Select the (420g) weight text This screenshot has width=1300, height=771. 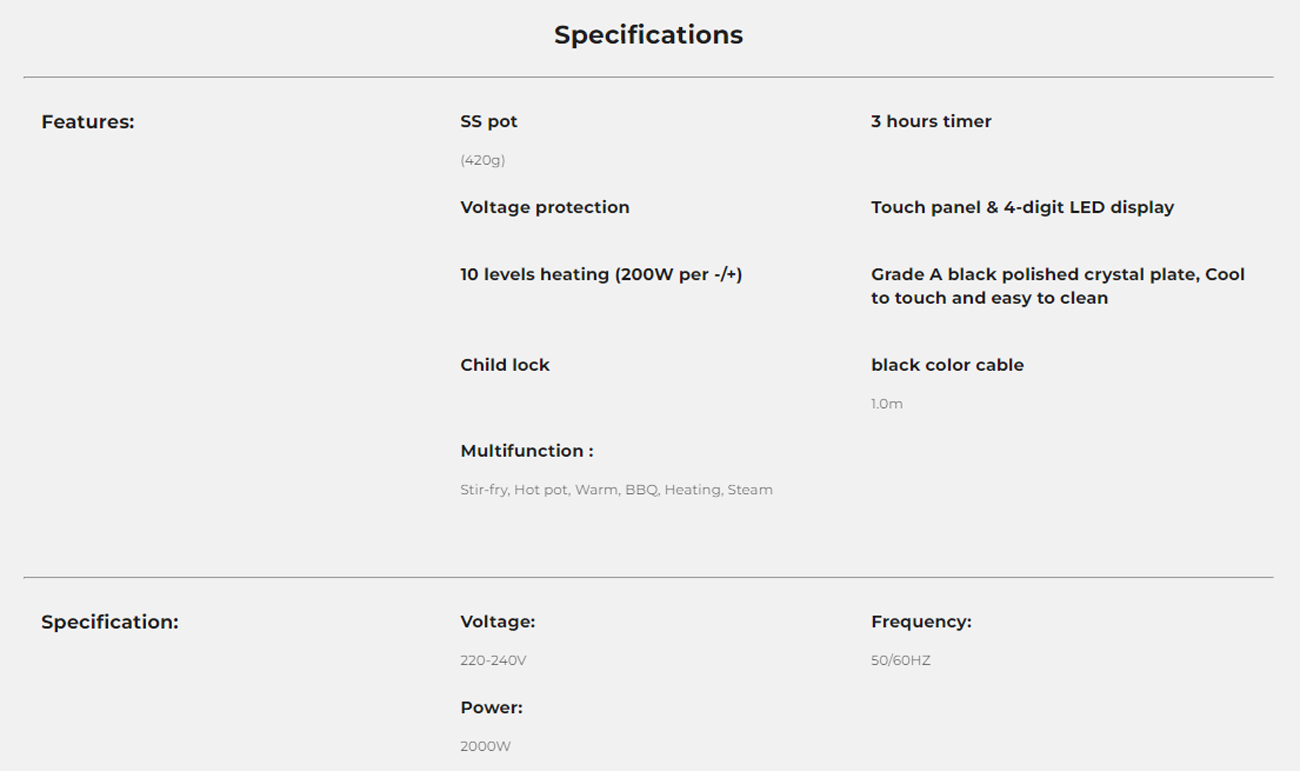coord(482,160)
